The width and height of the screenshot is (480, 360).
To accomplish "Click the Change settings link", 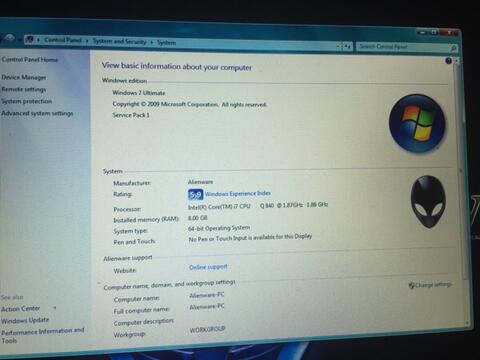I will point(433,285).
